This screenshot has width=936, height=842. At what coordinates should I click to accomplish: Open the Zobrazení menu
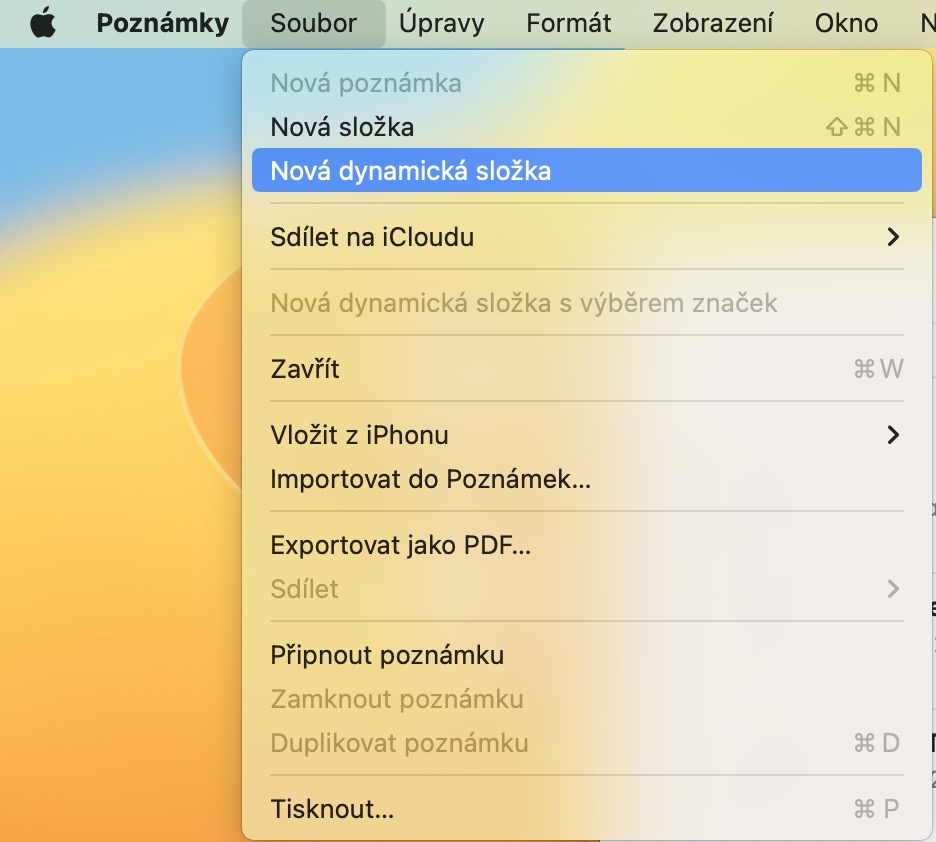pyautogui.click(x=715, y=23)
